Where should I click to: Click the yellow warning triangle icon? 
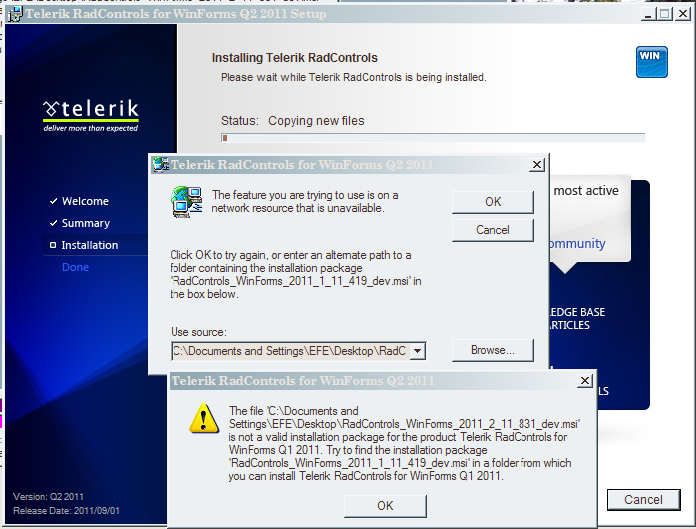pos(204,418)
